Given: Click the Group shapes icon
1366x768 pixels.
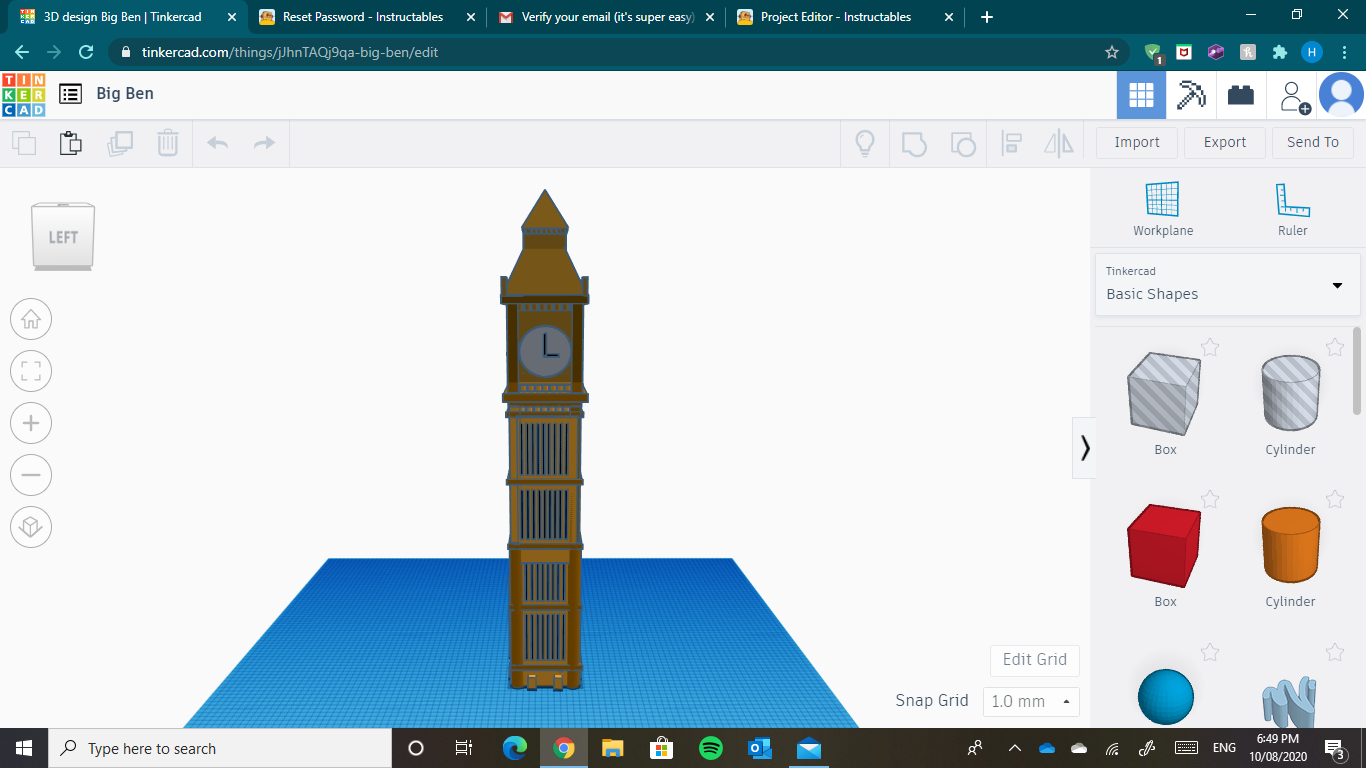Looking at the screenshot, I should pos(914,143).
